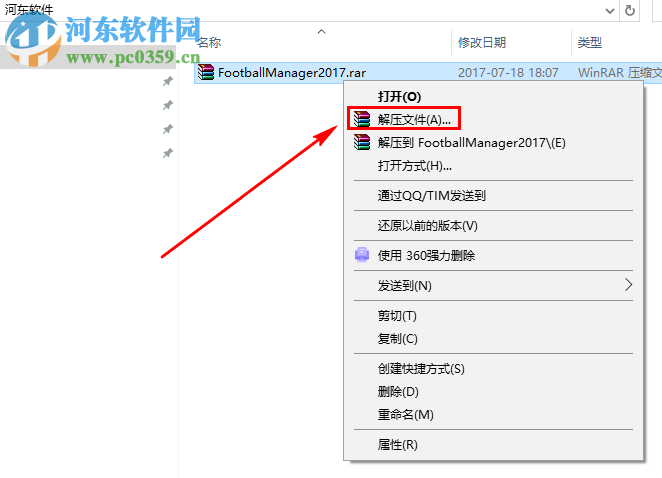This screenshot has width=662, height=478.
Task: Select the FootballManager2017.rar file name
Action: tap(292, 73)
